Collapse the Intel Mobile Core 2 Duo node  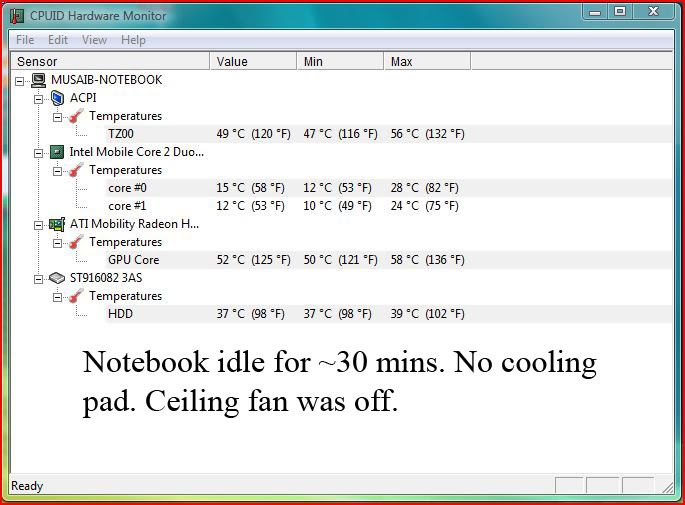(38, 153)
